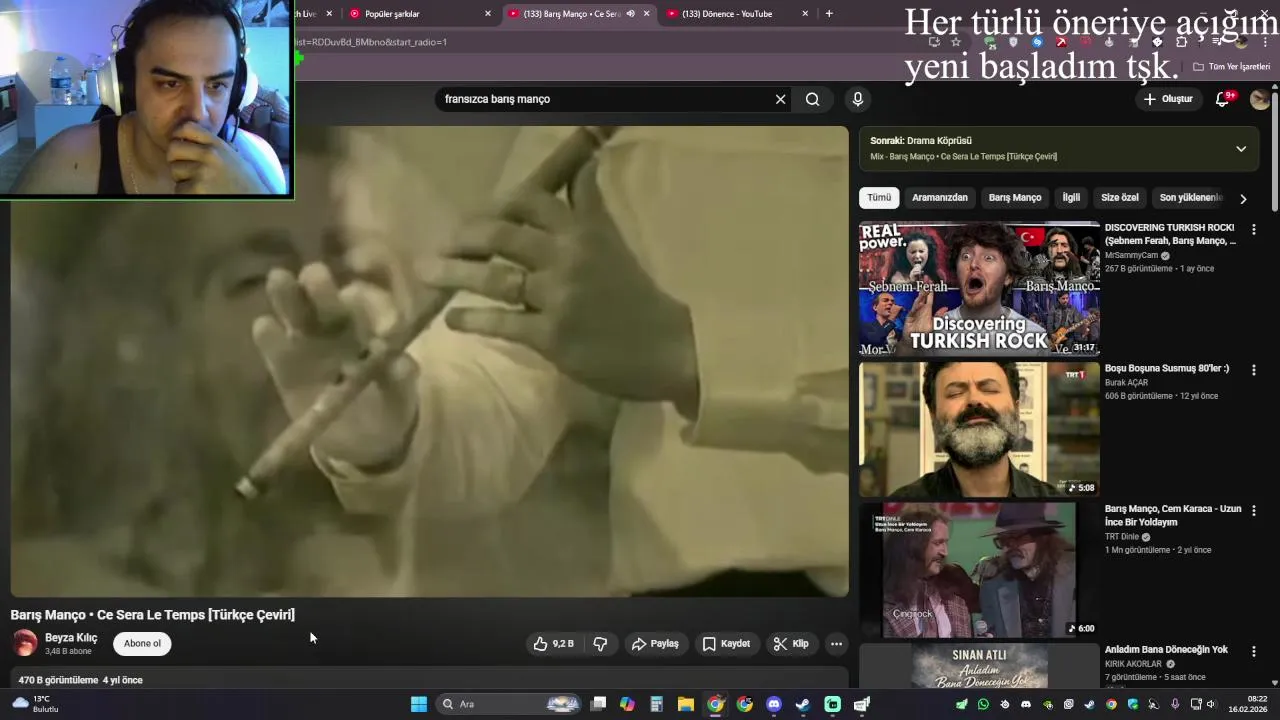Image resolution: width=1280 pixels, height=720 pixels.
Task: Select the İlgili filter chip
Action: tap(1071, 198)
